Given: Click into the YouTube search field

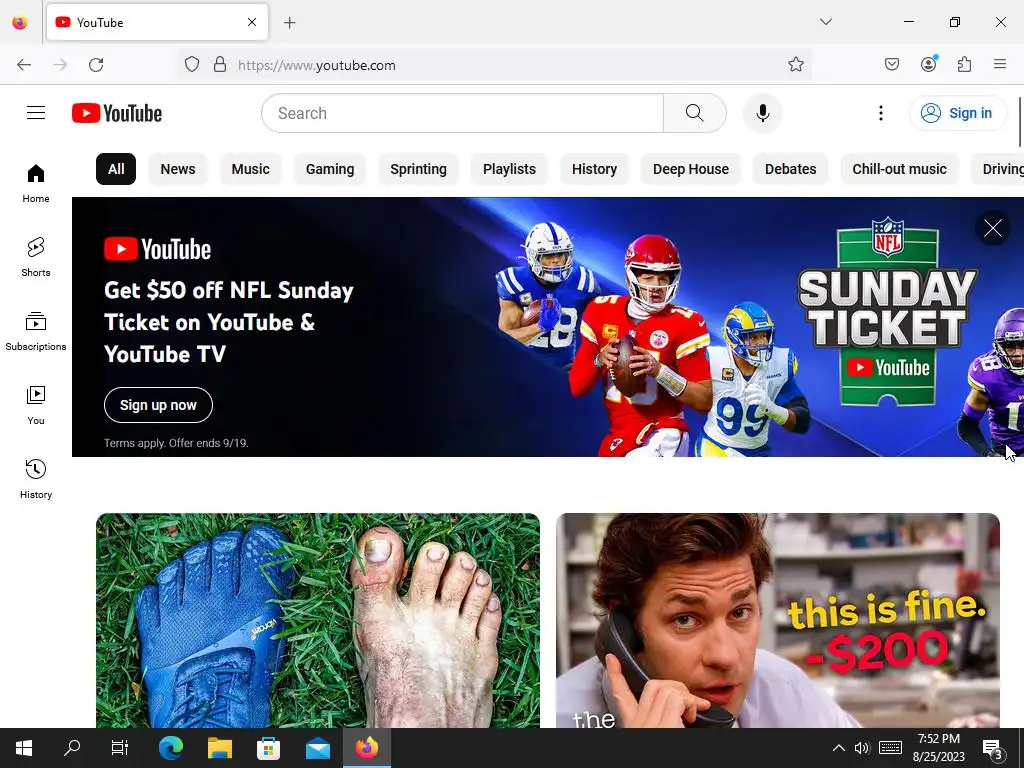Looking at the screenshot, I should (462, 113).
